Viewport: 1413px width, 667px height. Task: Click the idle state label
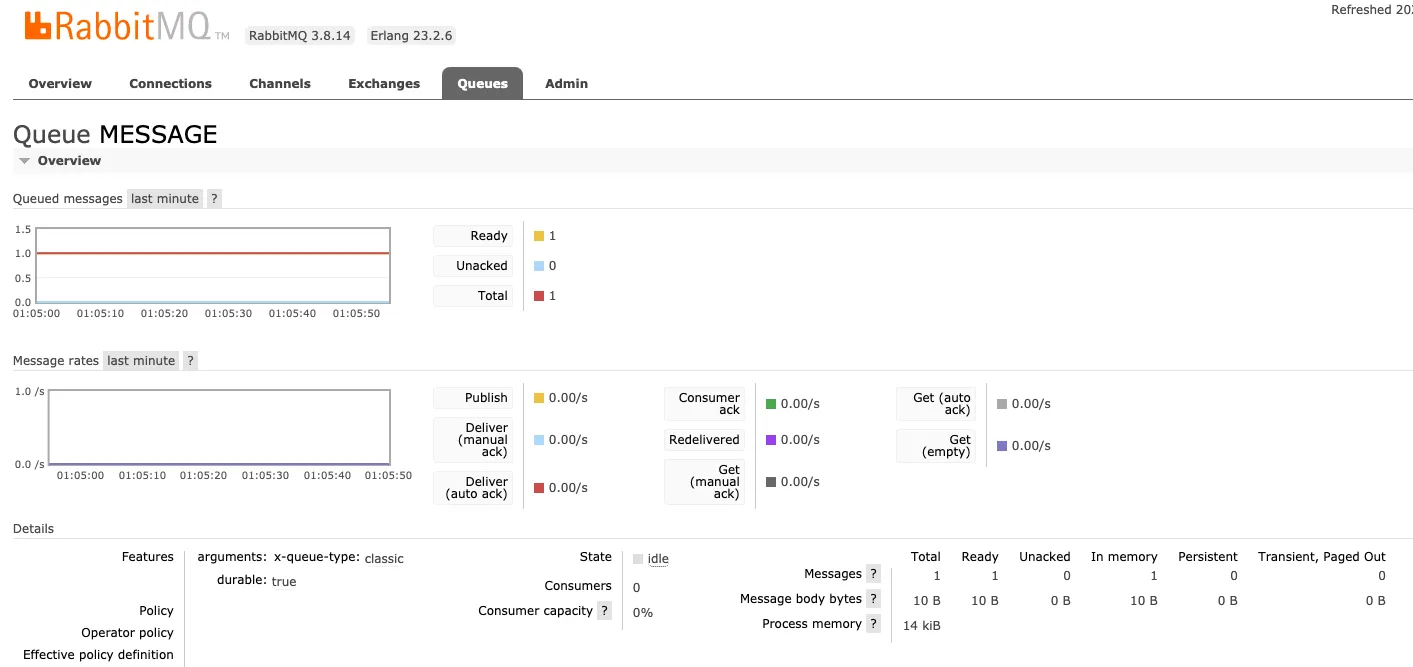tap(658, 559)
